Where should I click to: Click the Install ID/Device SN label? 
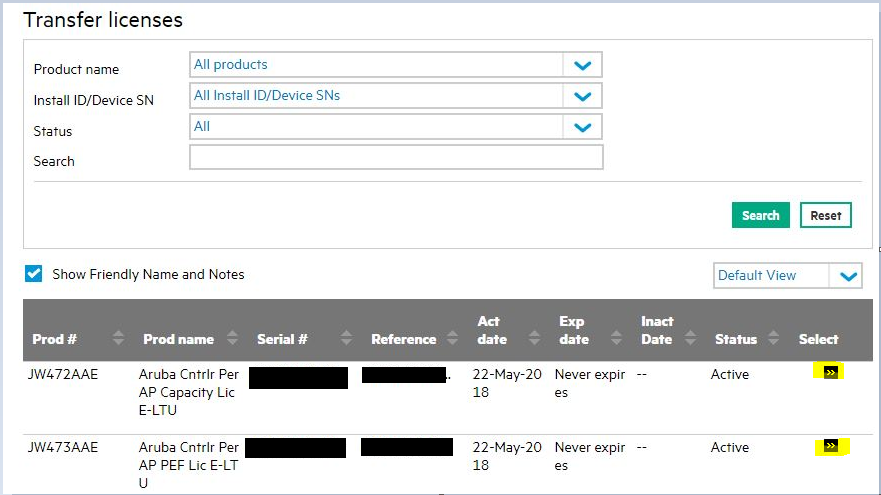coord(93,100)
